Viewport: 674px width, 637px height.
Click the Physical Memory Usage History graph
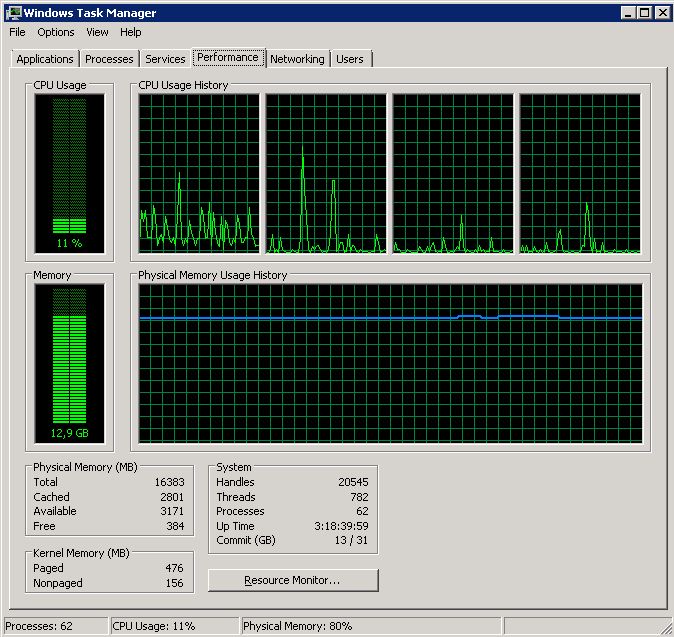point(390,364)
